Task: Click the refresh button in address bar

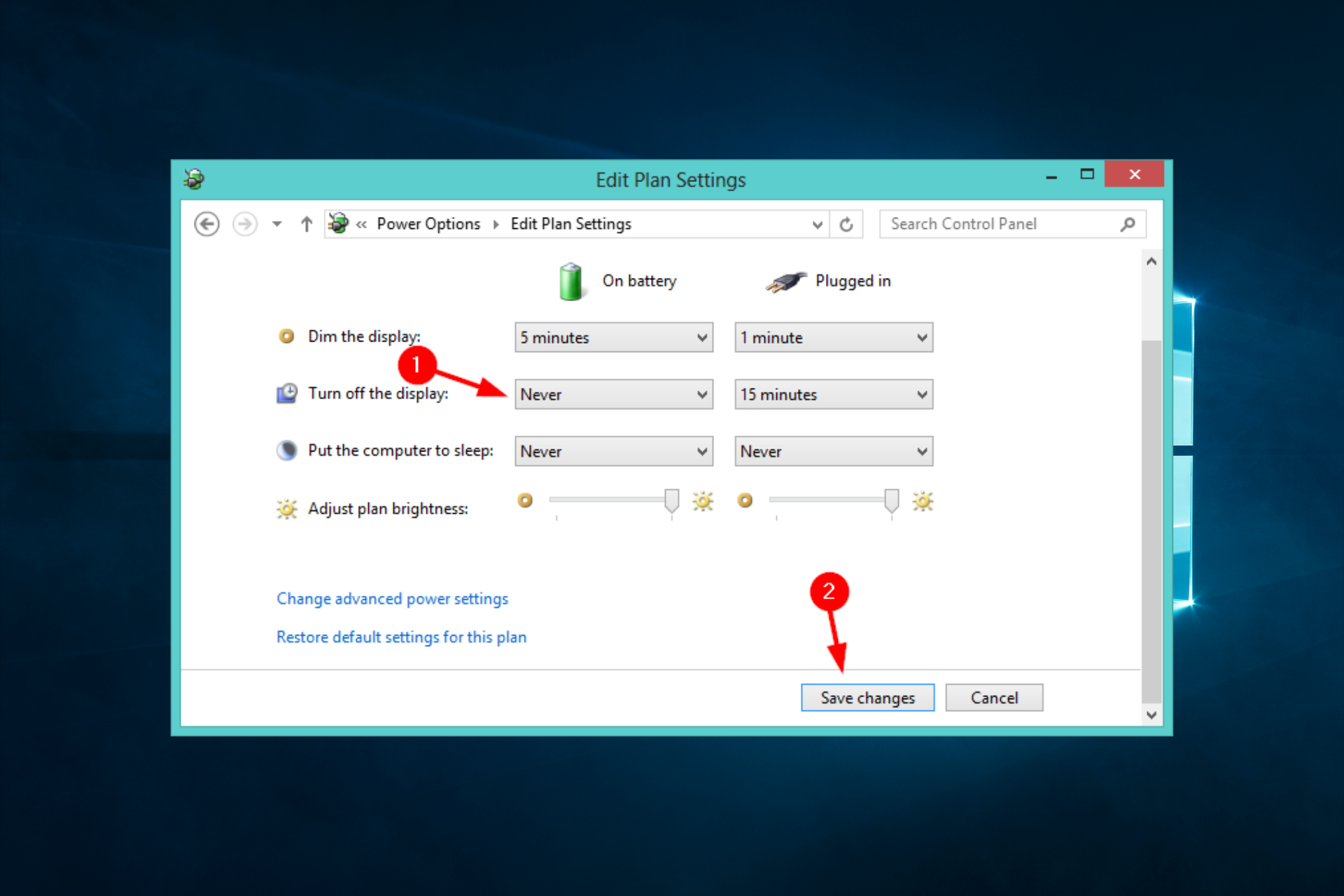Action: (x=846, y=222)
